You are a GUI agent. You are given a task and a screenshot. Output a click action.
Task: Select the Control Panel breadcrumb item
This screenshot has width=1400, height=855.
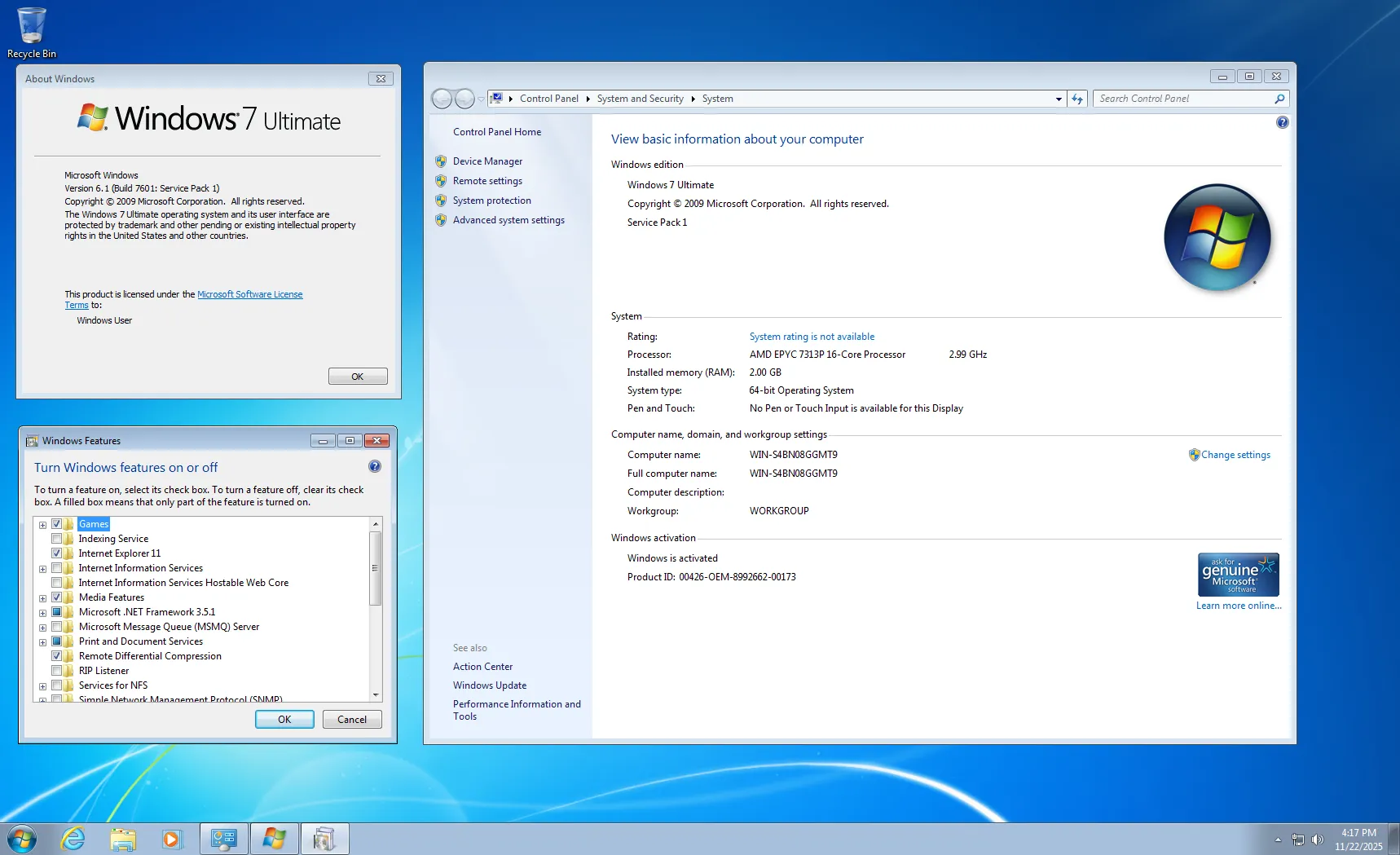(548, 99)
